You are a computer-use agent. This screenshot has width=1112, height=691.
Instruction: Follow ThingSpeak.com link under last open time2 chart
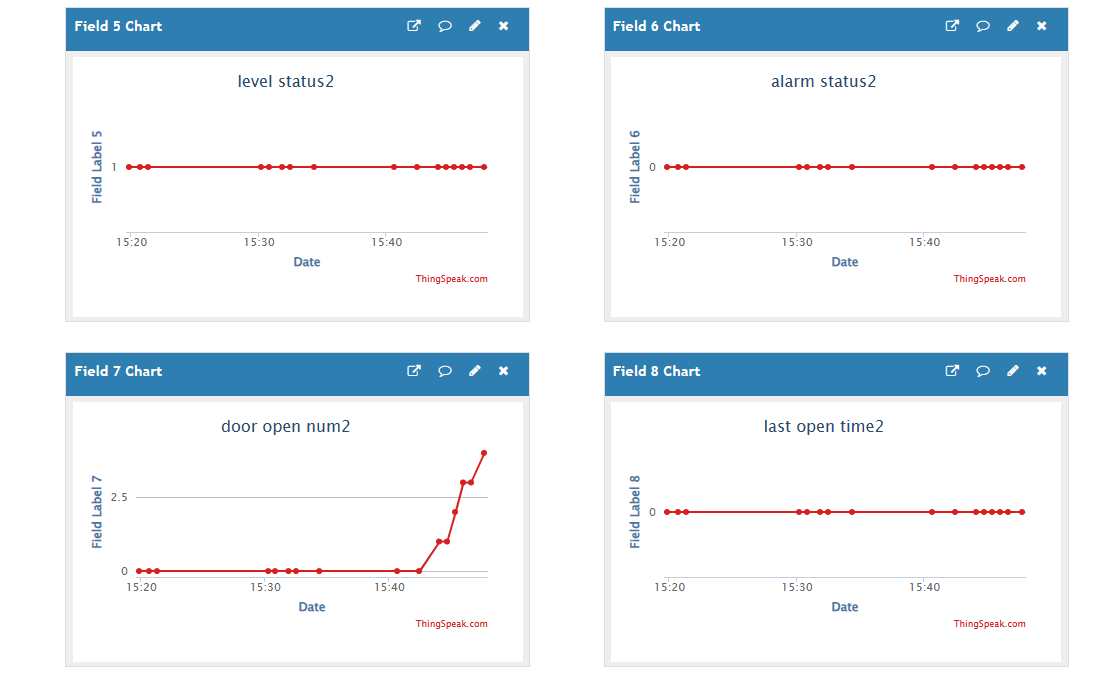[x=989, y=624]
